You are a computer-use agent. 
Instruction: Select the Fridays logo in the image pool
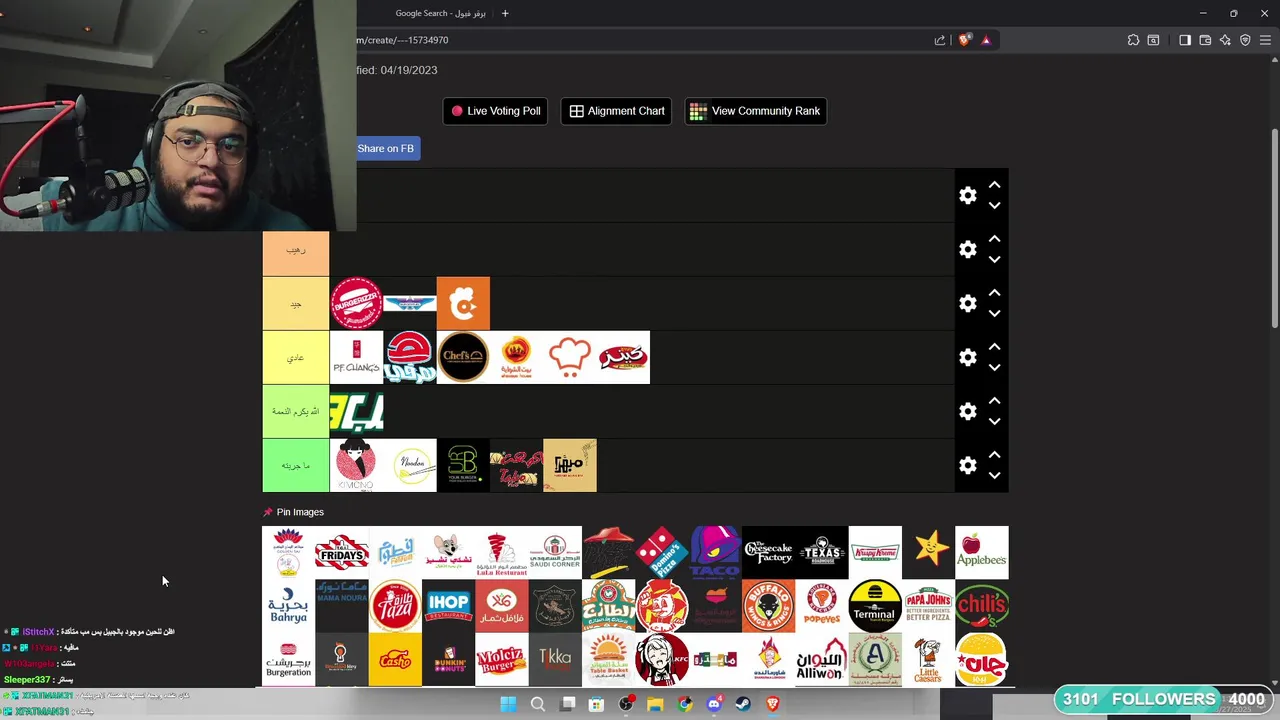click(x=342, y=552)
